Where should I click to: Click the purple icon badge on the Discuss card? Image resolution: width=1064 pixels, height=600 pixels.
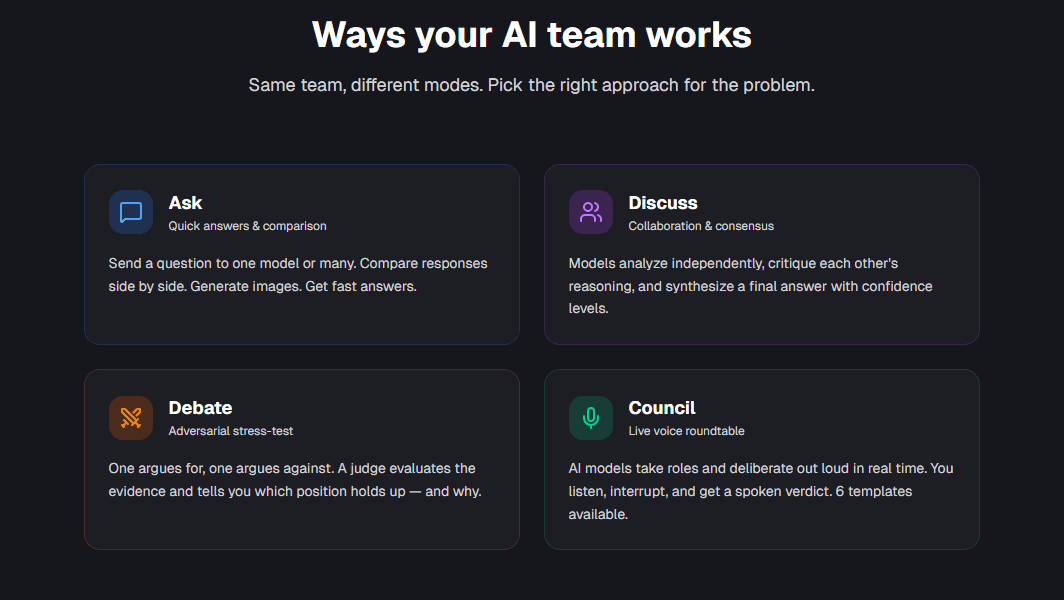coord(591,212)
